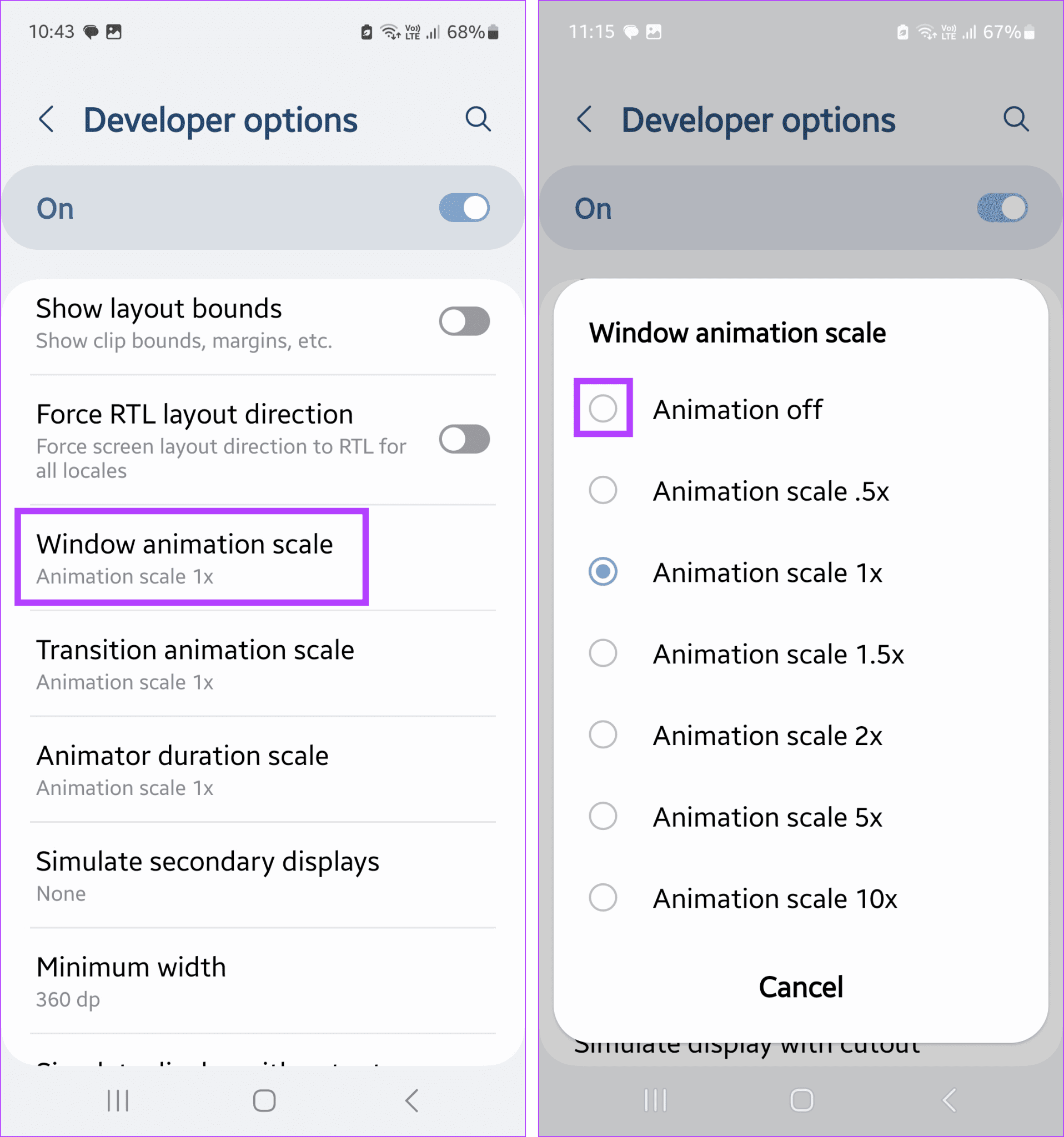Enable Force RTL layout direction

pyautogui.click(x=464, y=439)
